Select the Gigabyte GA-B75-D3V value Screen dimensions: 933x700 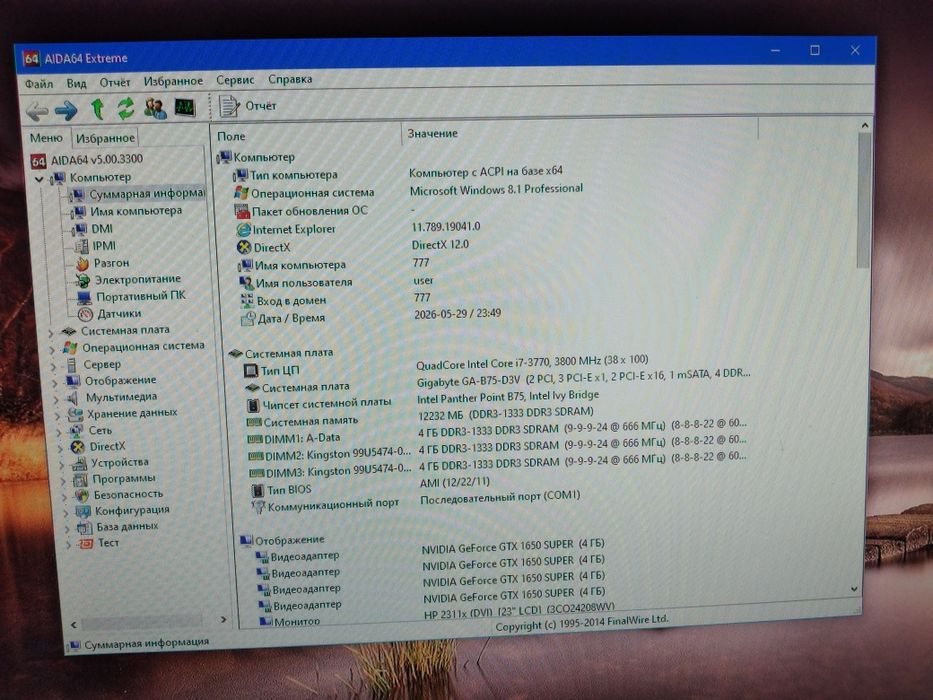click(x=583, y=377)
